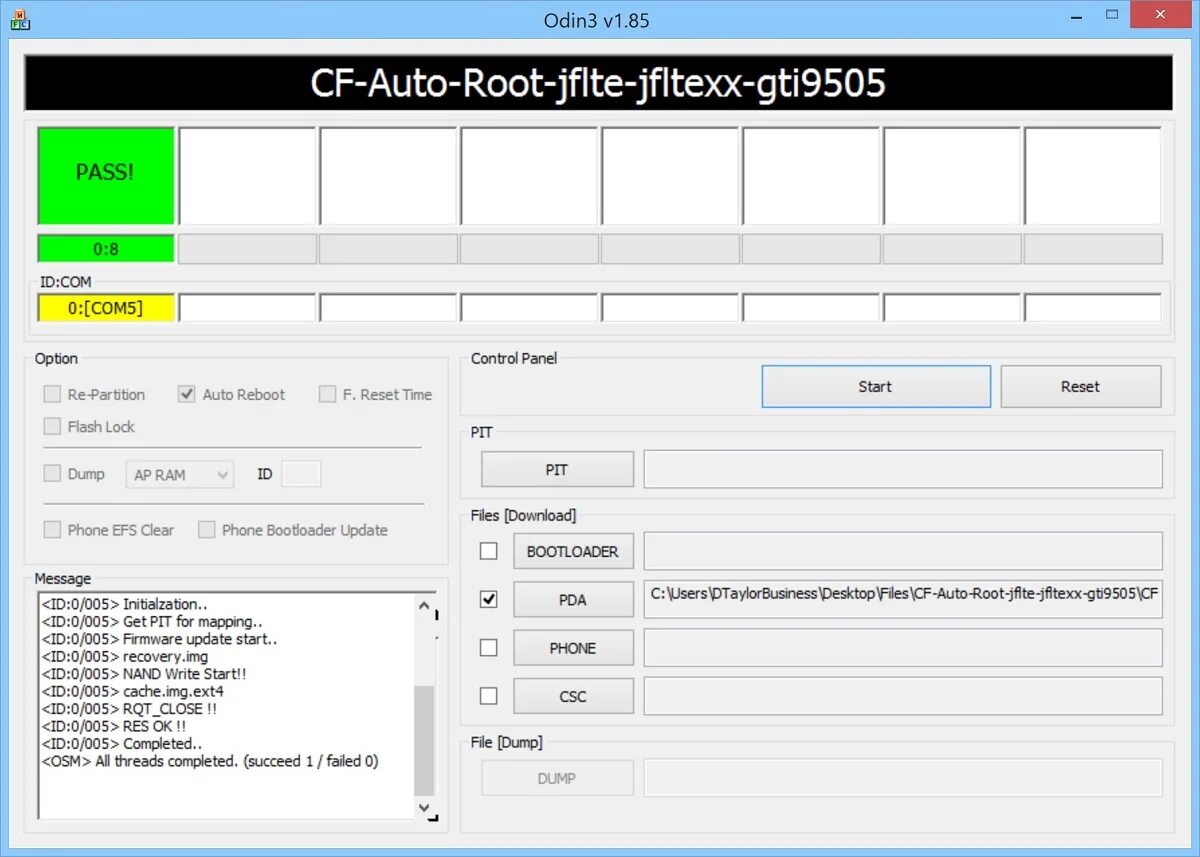Click the PDA file path field

click(x=903, y=599)
